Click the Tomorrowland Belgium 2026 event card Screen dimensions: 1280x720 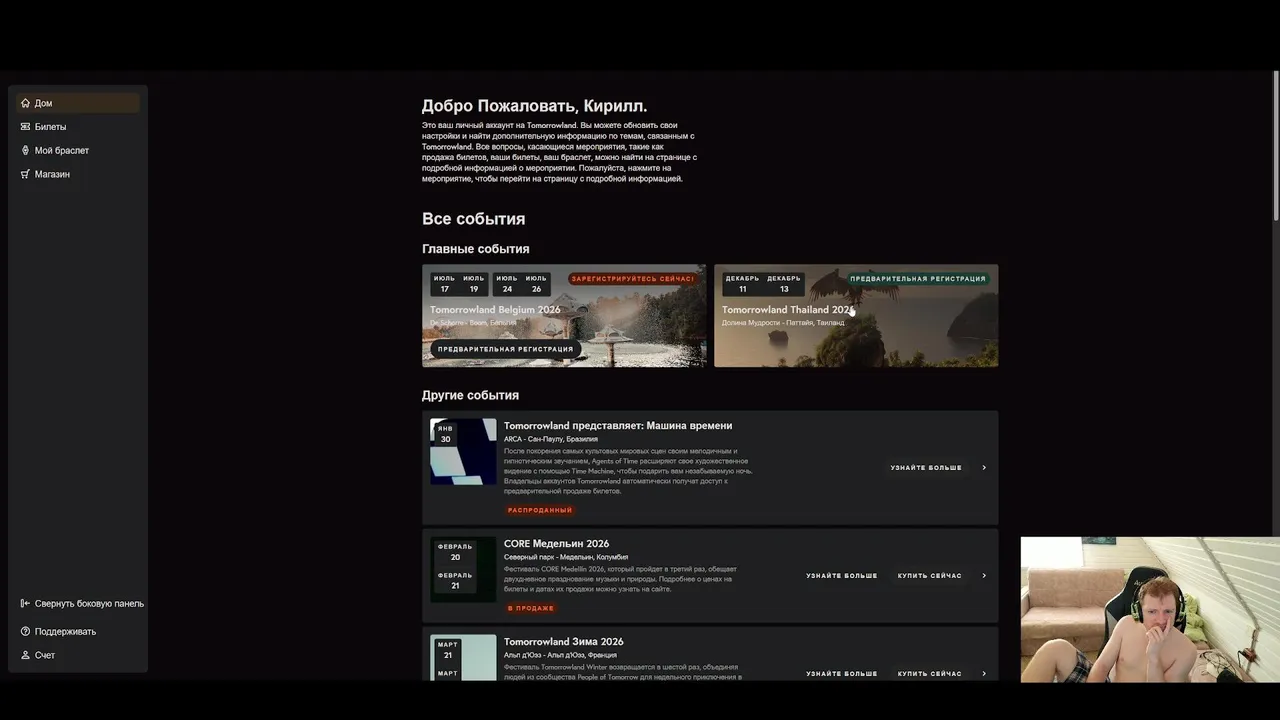click(x=564, y=315)
